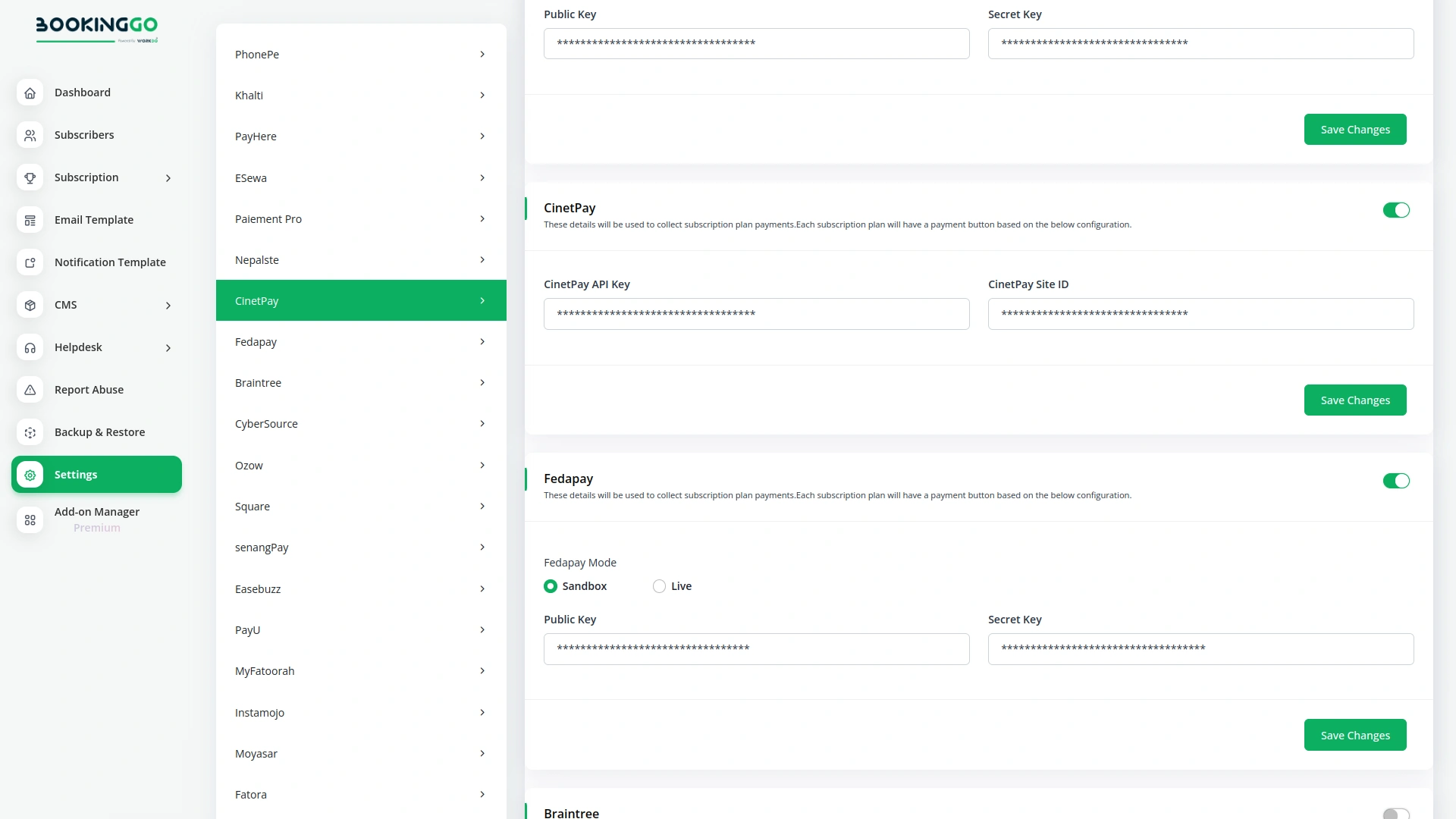The width and height of the screenshot is (1456, 819).
Task: Click the Backup & Restore icon
Action: tap(30, 432)
